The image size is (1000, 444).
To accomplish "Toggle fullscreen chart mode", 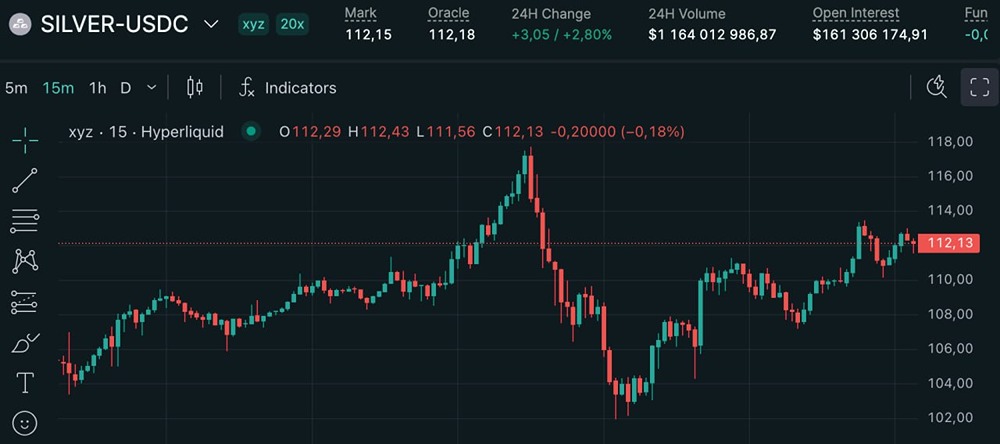I will [x=979, y=87].
